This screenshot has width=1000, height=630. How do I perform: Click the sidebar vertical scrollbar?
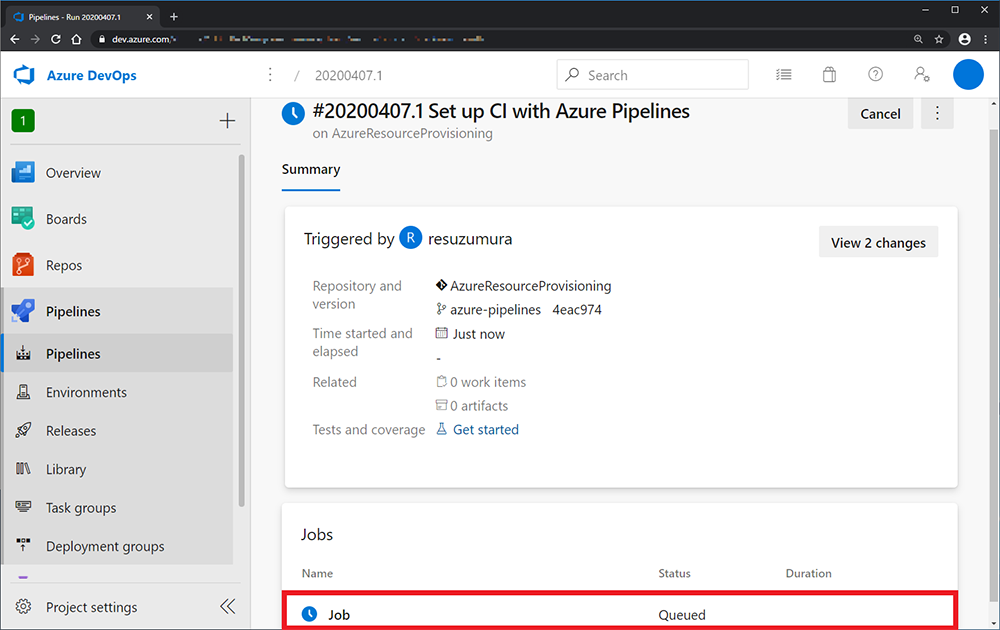[x=242, y=330]
